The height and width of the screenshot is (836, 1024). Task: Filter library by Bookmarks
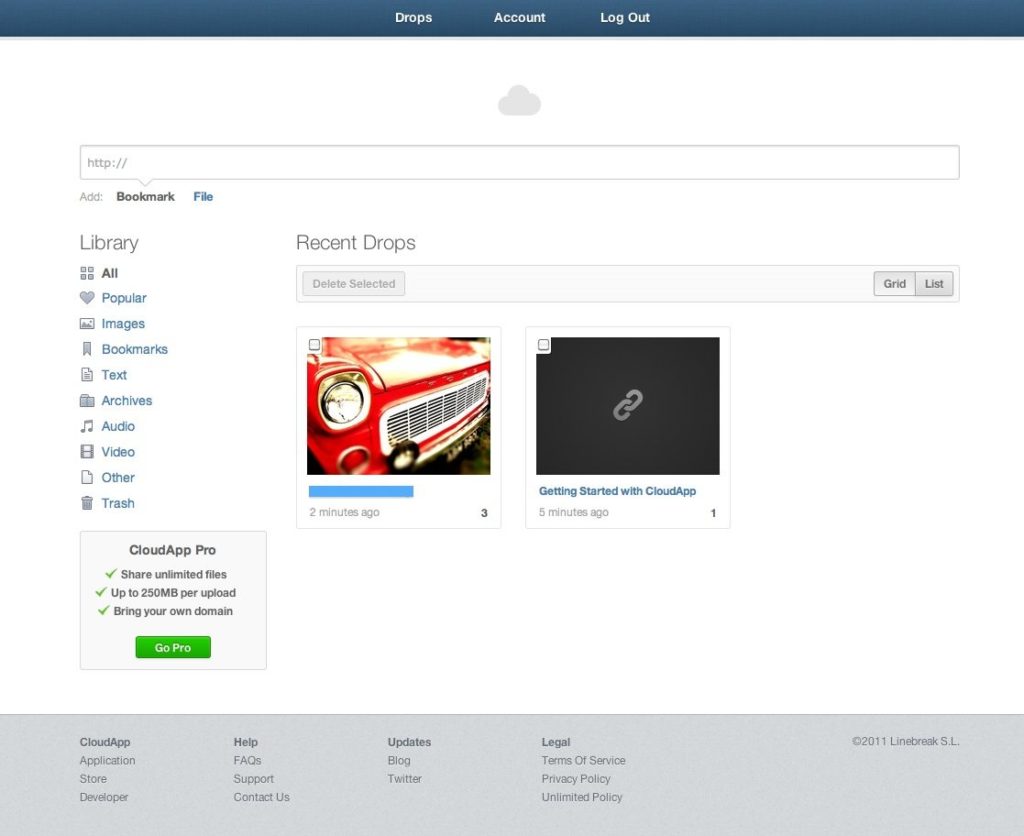135,349
